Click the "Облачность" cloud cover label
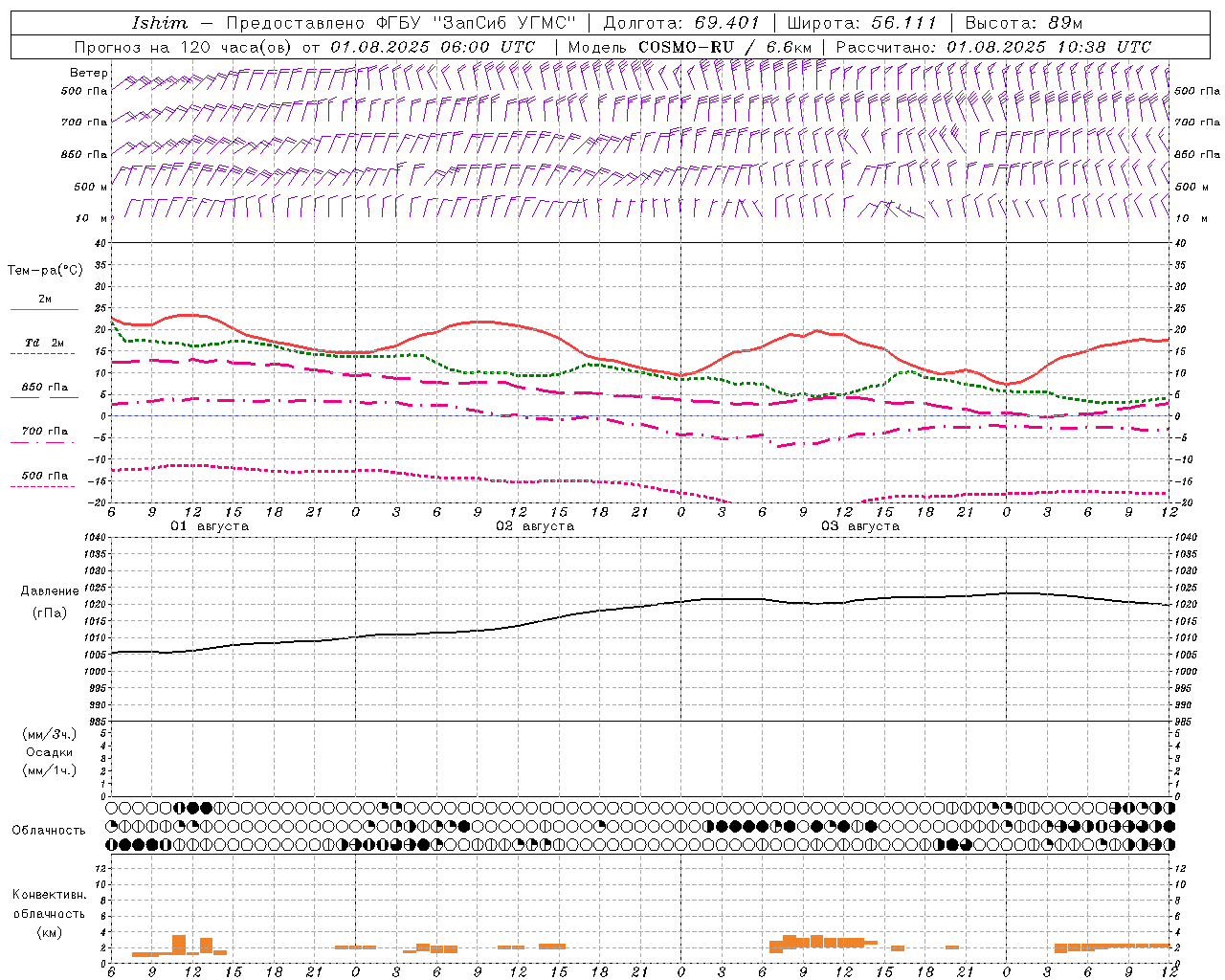 tap(49, 831)
